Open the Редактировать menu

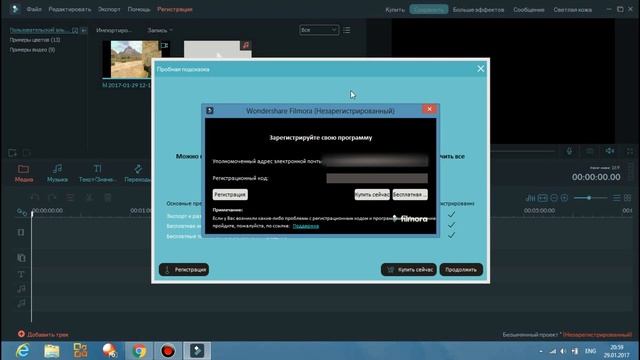pos(70,9)
